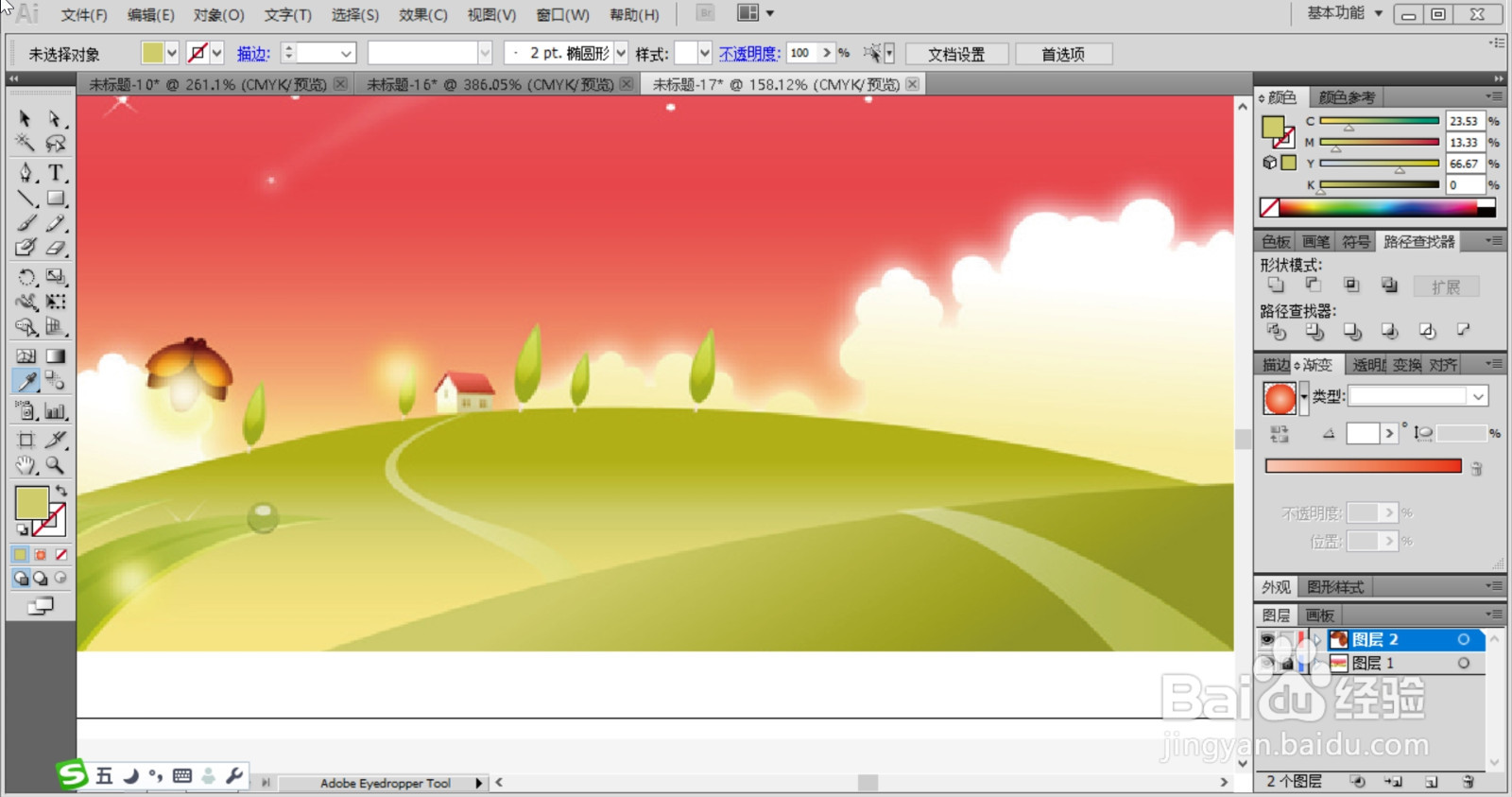The image size is (1512, 797).
Task: Click the delete layer trash icon
Action: (1469, 782)
